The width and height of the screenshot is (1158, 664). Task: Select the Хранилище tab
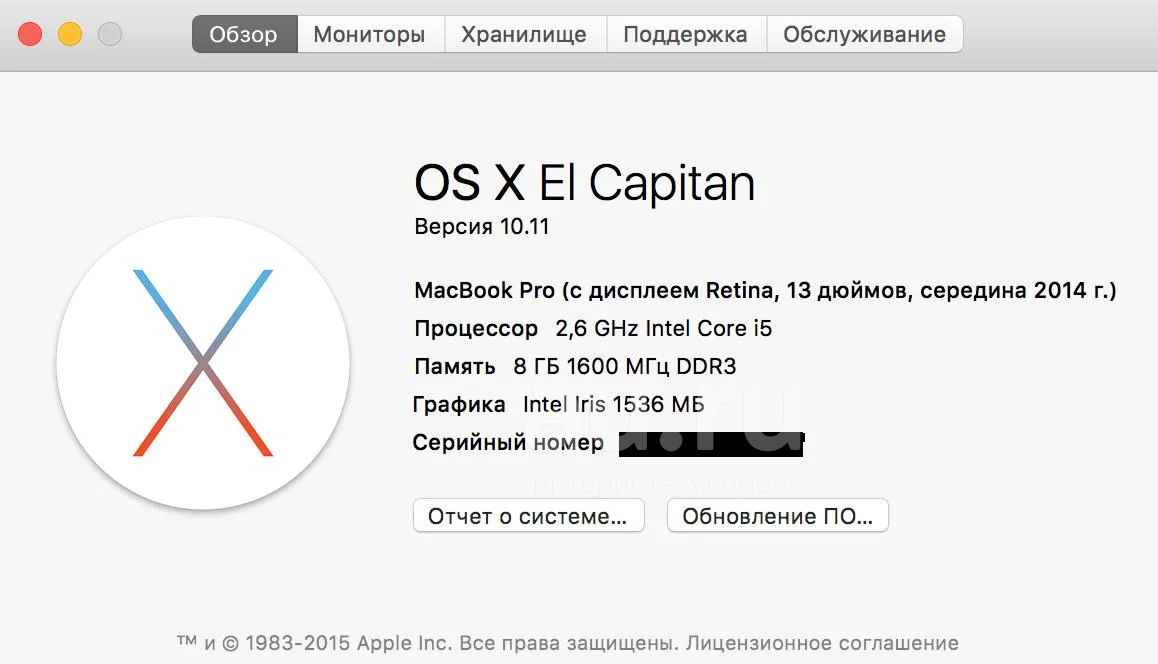[524, 34]
